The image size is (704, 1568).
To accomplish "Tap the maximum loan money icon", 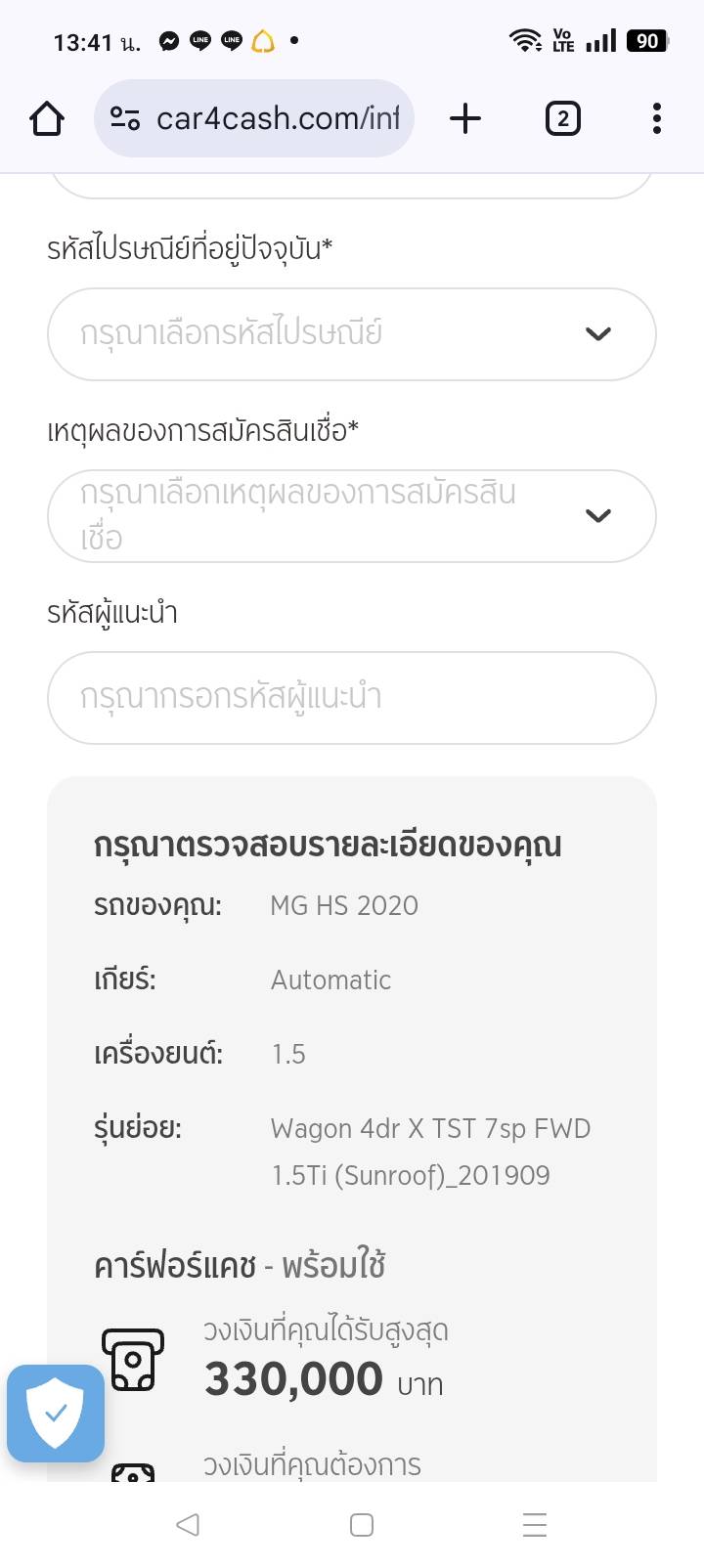I will pos(132,1359).
